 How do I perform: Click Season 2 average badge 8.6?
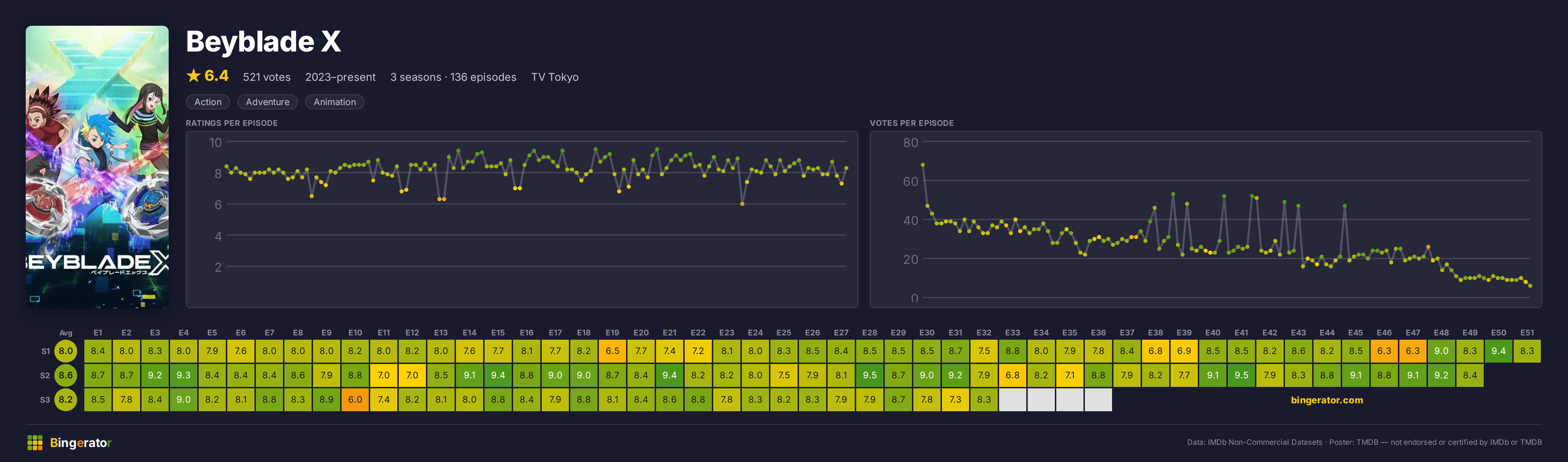[66, 375]
